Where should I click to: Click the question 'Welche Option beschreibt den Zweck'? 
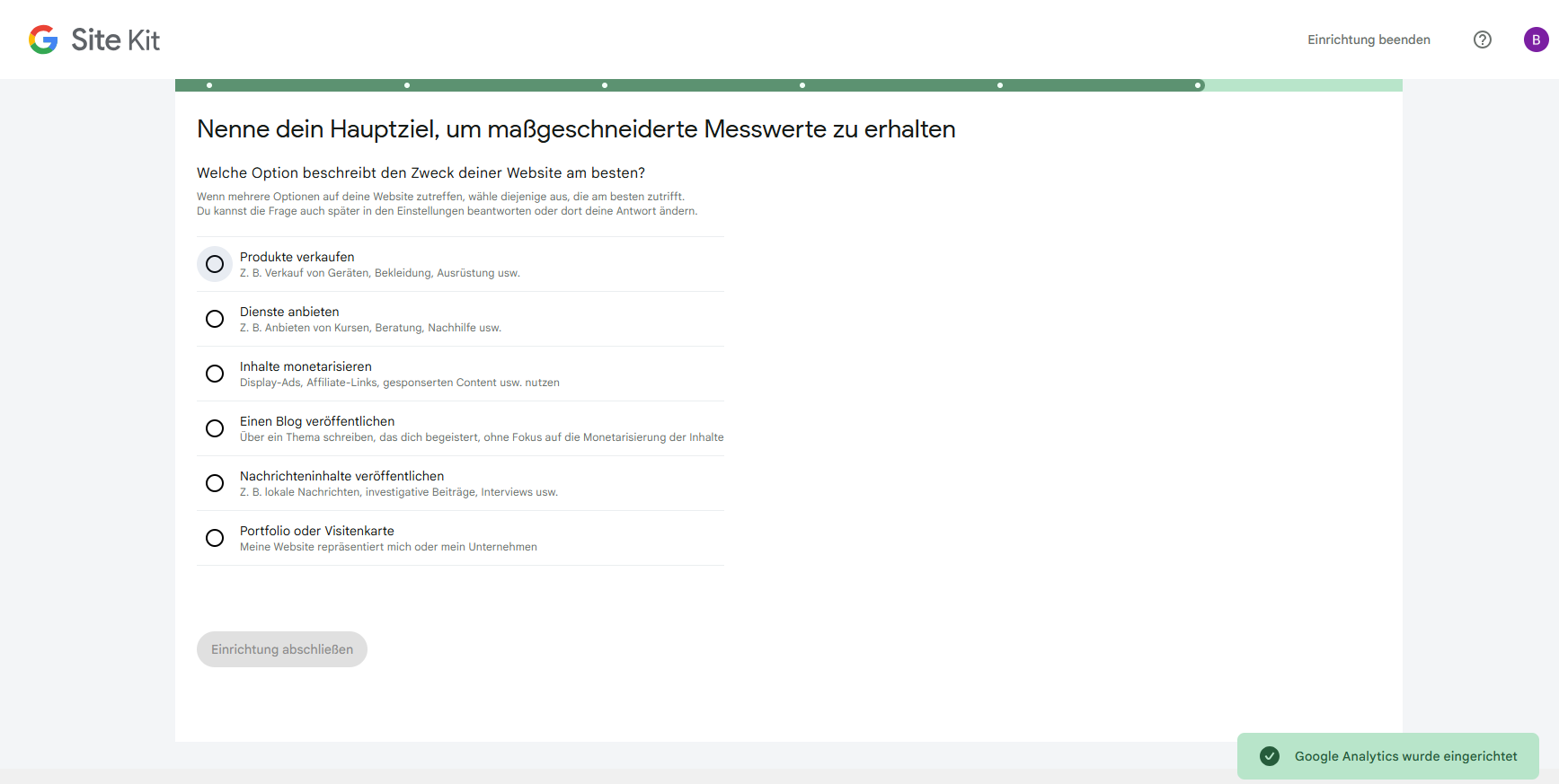pyautogui.click(x=421, y=172)
